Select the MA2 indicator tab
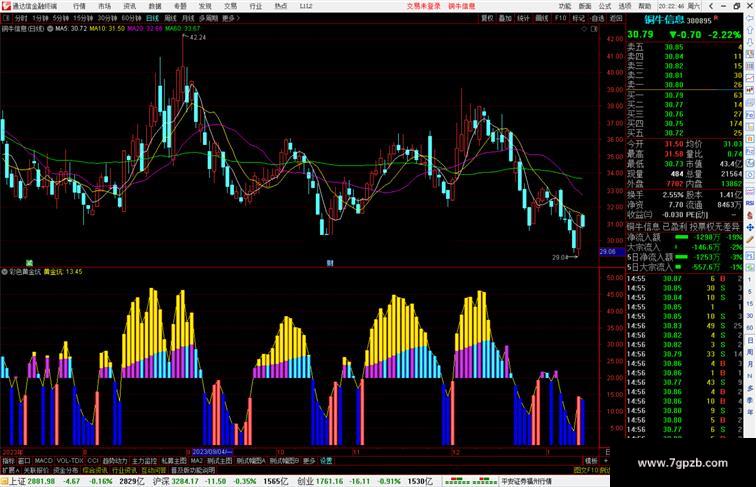 (197, 461)
